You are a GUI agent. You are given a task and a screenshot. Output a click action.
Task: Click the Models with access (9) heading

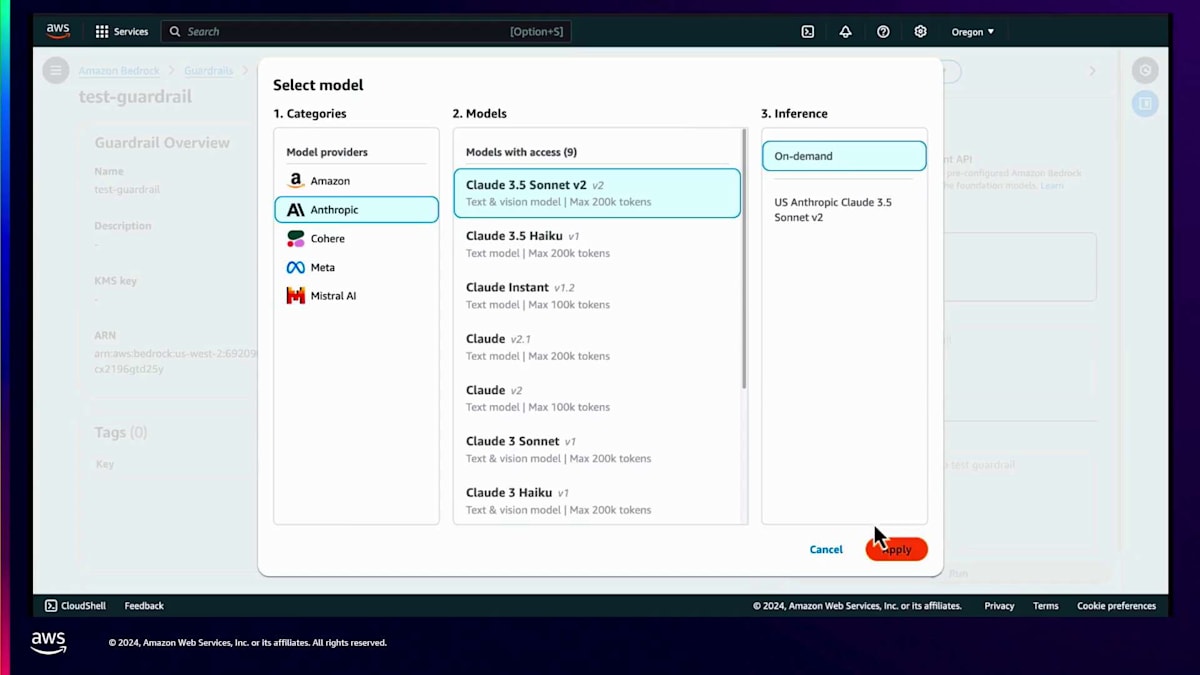click(521, 152)
